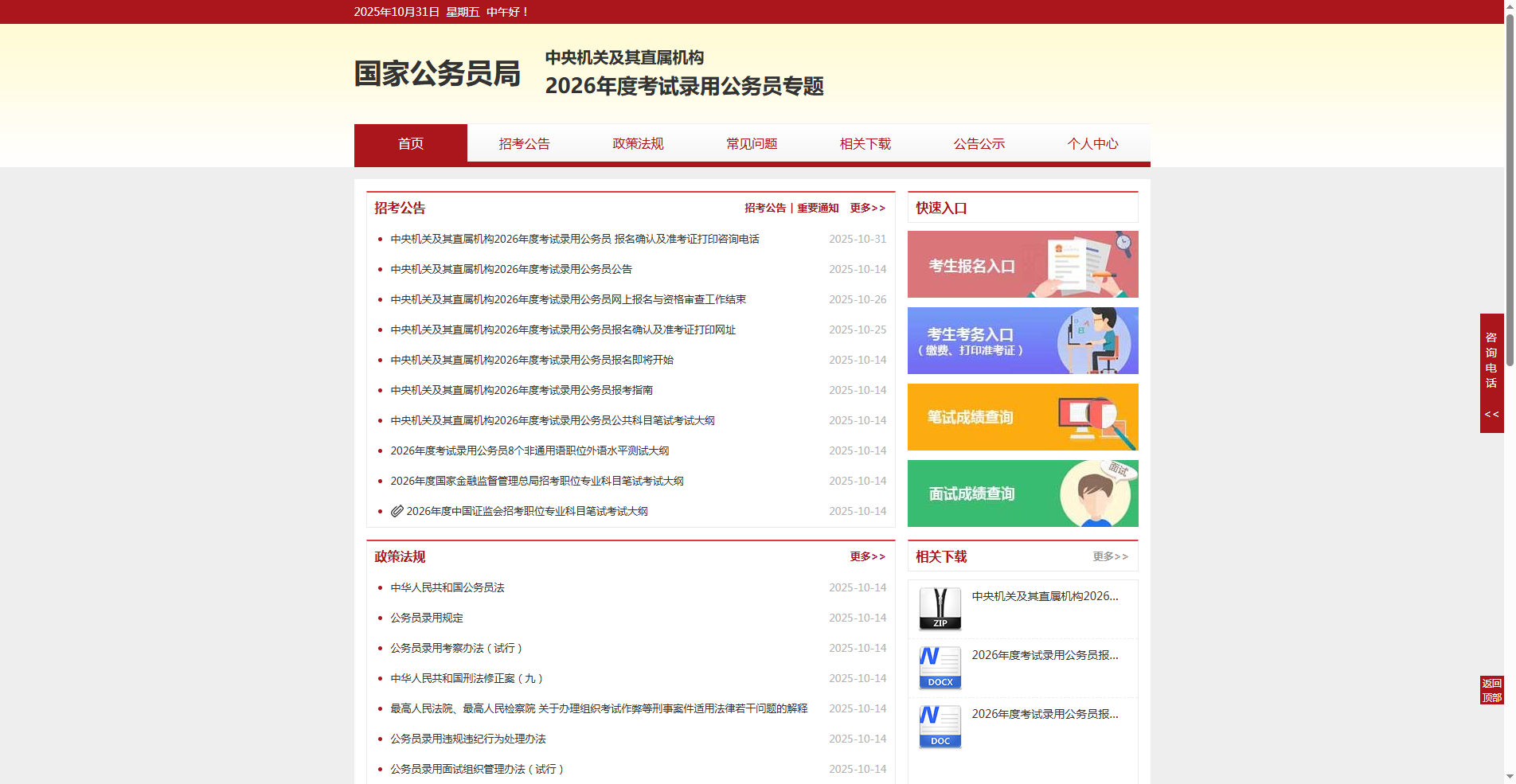Viewport: 1516px width, 784px height.
Task: Switch to the 常见问题 tab
Action: (751, 144)
